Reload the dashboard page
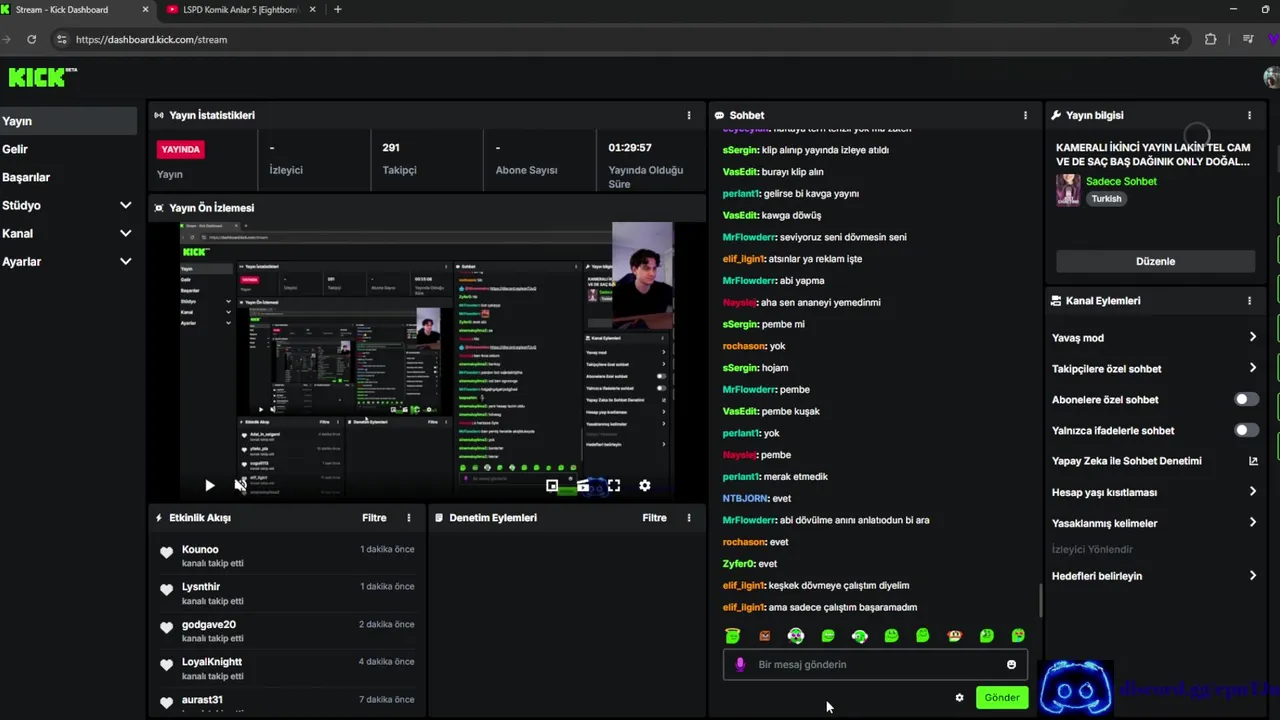Image resolution: width=1280 pixels, height=720 pixels. coord(32,39)
